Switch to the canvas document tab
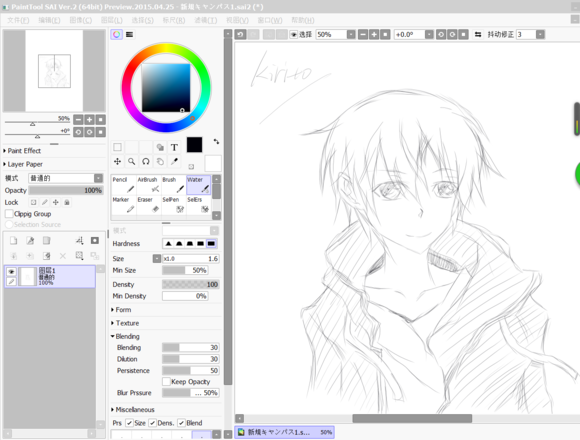 (x=284, y=432)
